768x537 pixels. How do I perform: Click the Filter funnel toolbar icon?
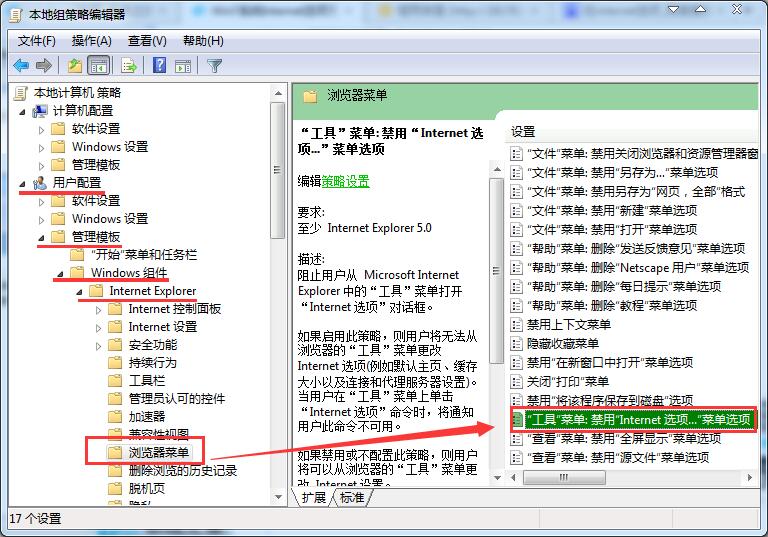point(215,65)
